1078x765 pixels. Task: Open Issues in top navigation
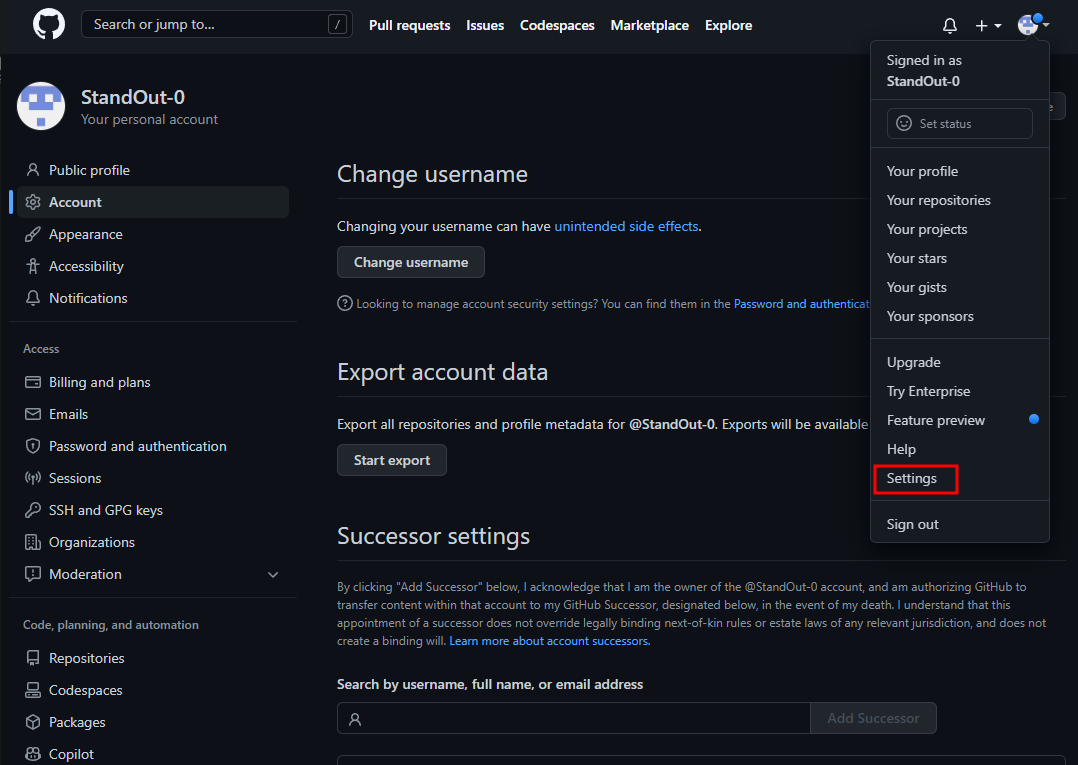click(x=485, y=25)
